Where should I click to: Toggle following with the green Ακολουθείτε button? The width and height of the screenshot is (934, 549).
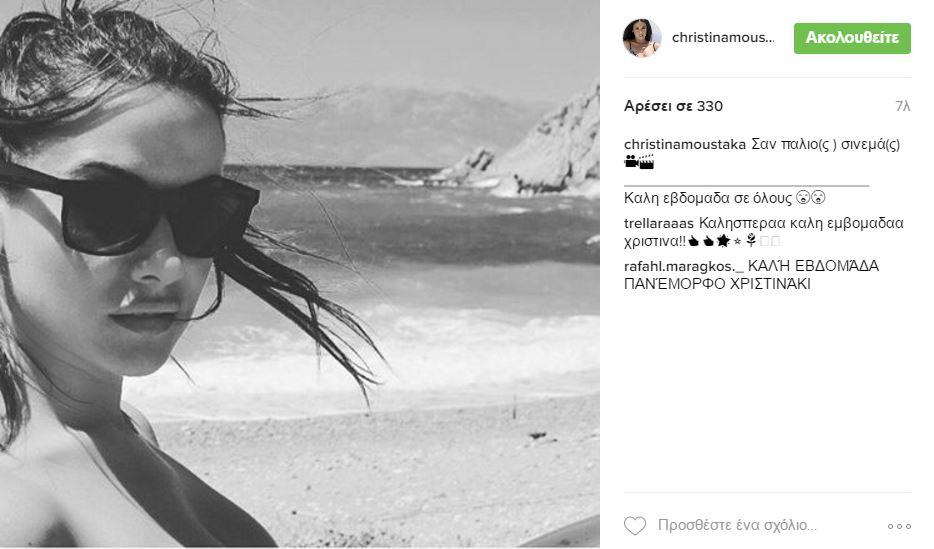[x=852, y=38]
